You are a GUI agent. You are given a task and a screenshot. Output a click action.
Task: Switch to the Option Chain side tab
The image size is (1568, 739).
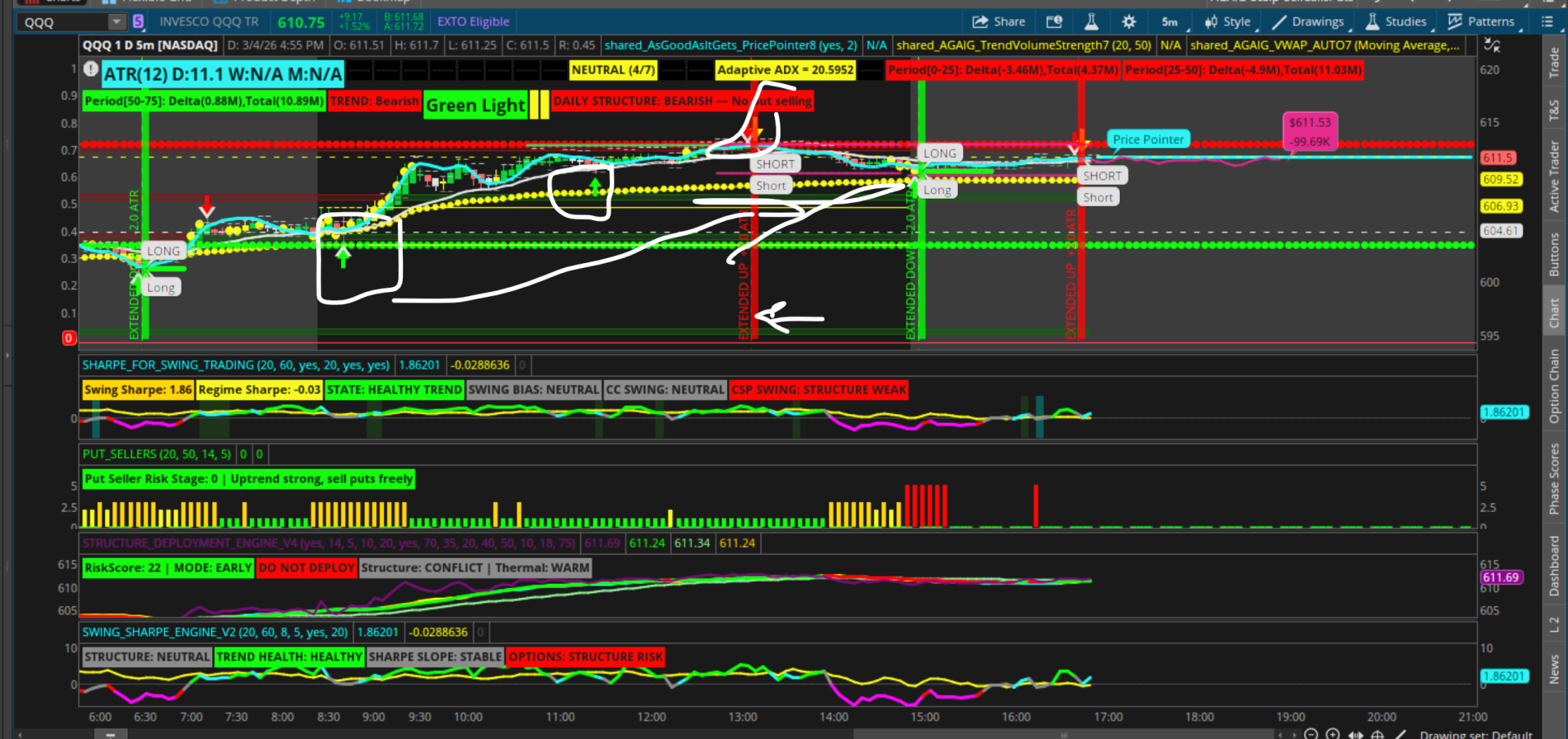coord(1554,386)
